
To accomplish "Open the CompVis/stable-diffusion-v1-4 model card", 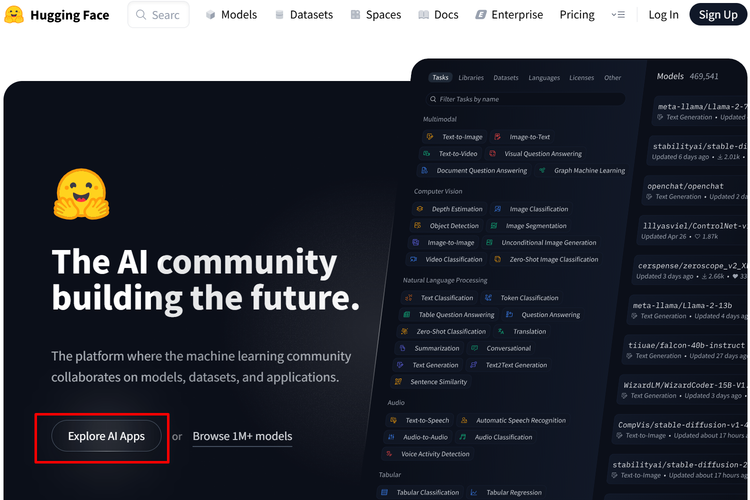I will (x=681, y=429).
